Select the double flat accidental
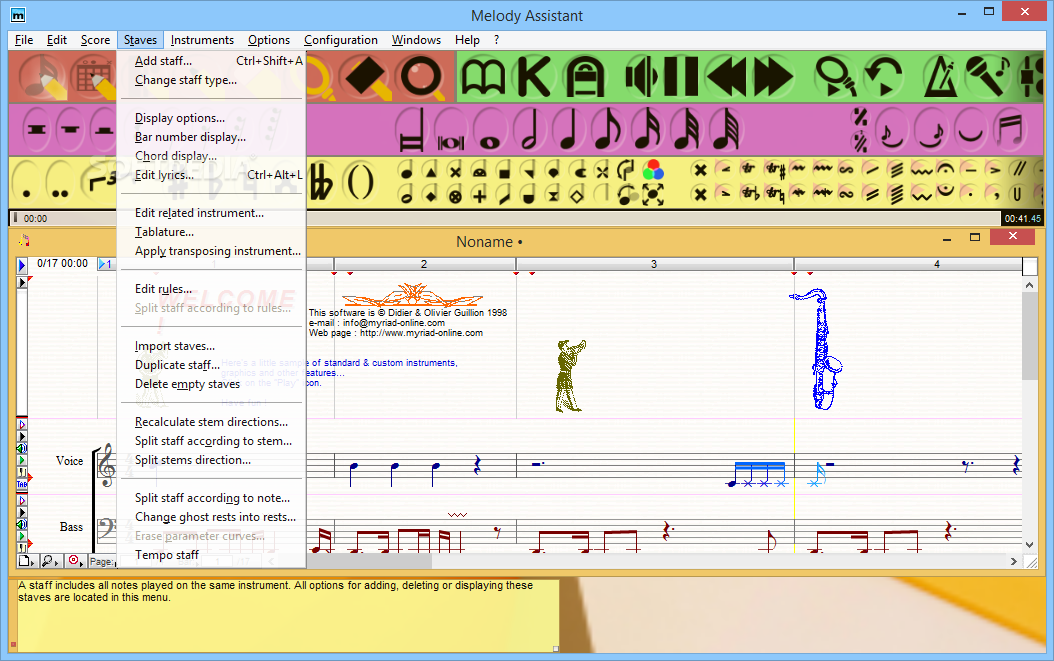This screenshot has width=1054, height=661. [321, 182]
